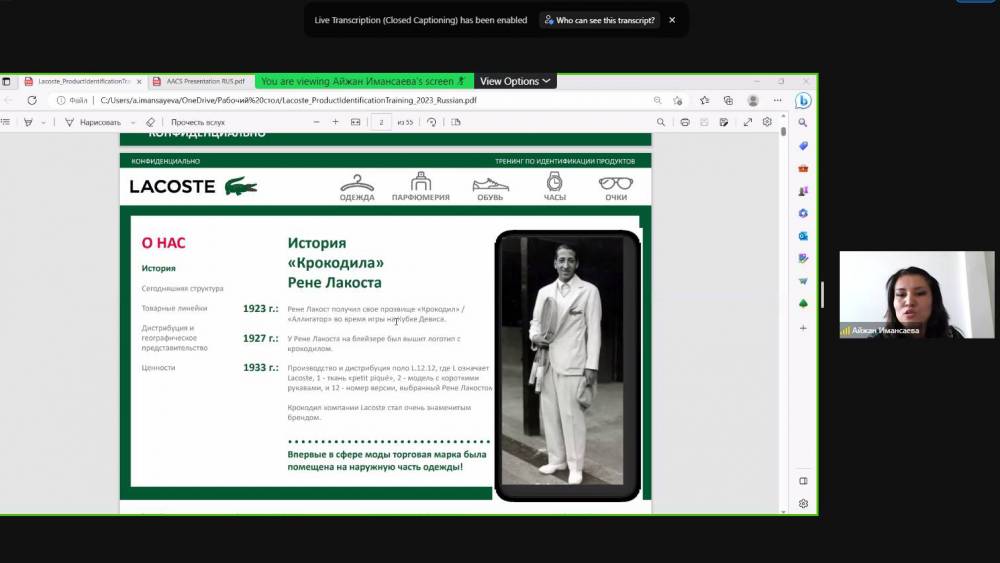The image size is (1000, 563).
Task: Open the green tree sidebar icon
Action: click(x=803, y=303)
